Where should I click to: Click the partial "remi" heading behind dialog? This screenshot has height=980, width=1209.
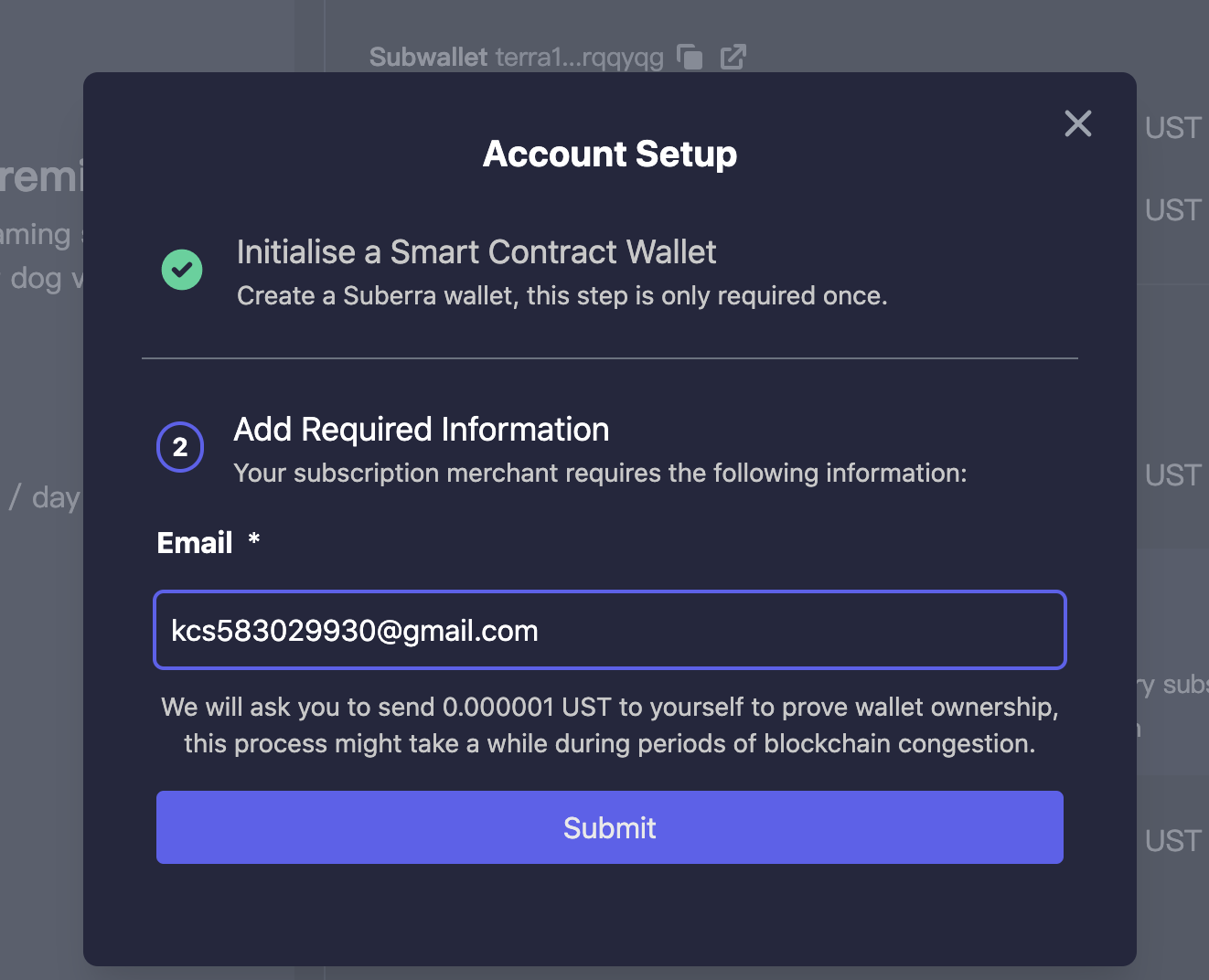coord(41,176)
